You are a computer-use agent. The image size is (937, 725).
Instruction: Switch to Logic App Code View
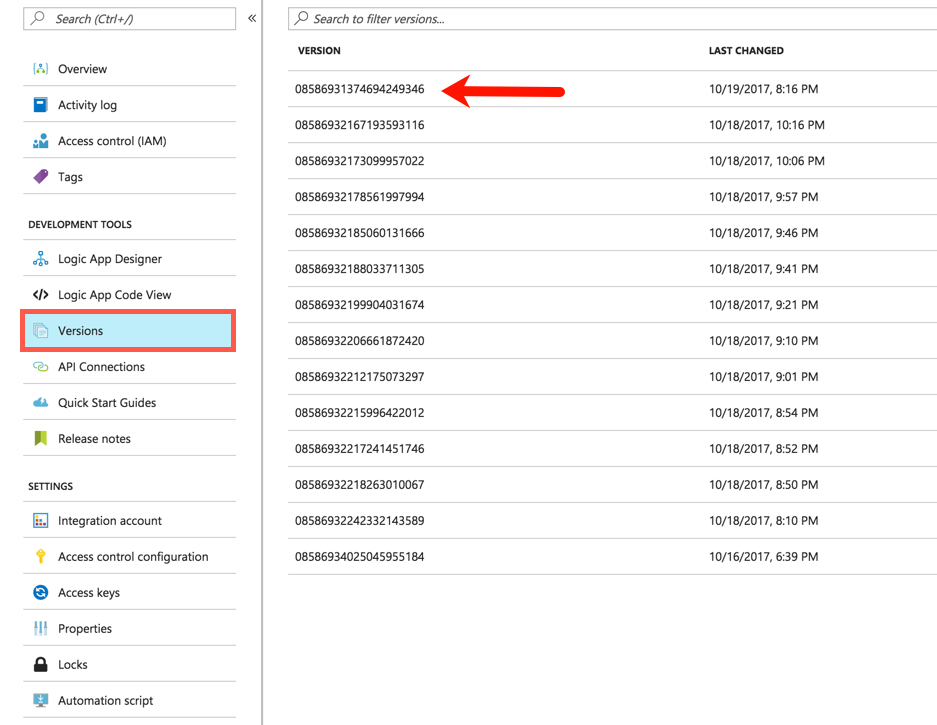(129, 295)
